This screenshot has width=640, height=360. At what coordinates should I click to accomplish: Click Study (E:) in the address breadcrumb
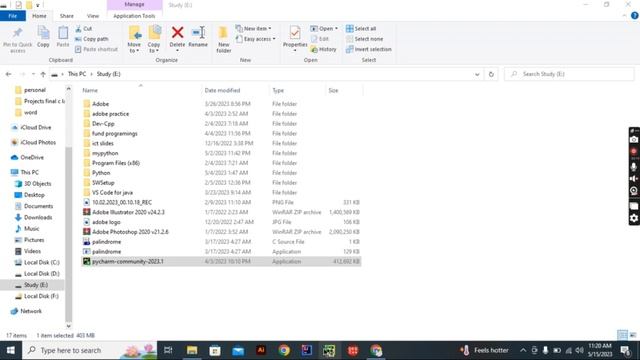(108, 74)
